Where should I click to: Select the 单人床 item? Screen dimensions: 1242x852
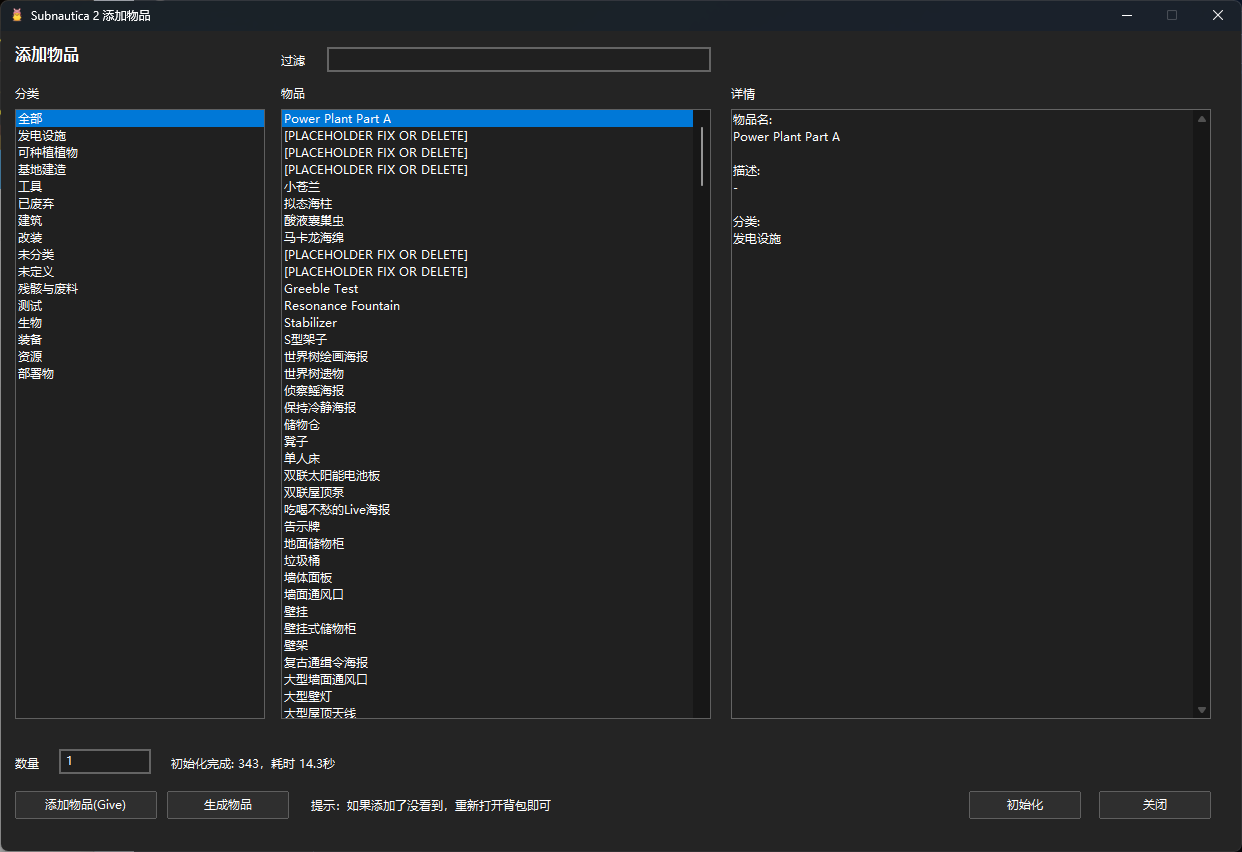click(487, 458)
